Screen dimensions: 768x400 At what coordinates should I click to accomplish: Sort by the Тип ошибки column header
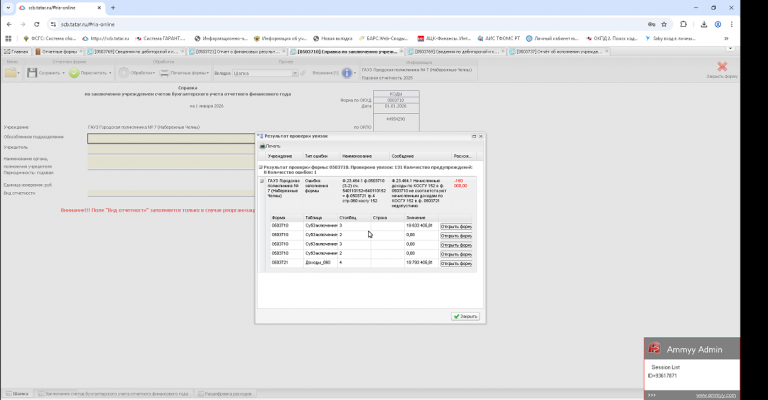[316, 156]
